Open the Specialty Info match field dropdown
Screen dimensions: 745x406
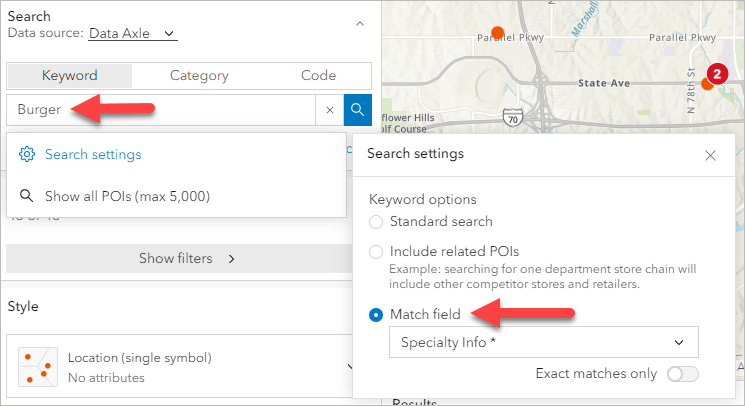click(x=544, y=342)
